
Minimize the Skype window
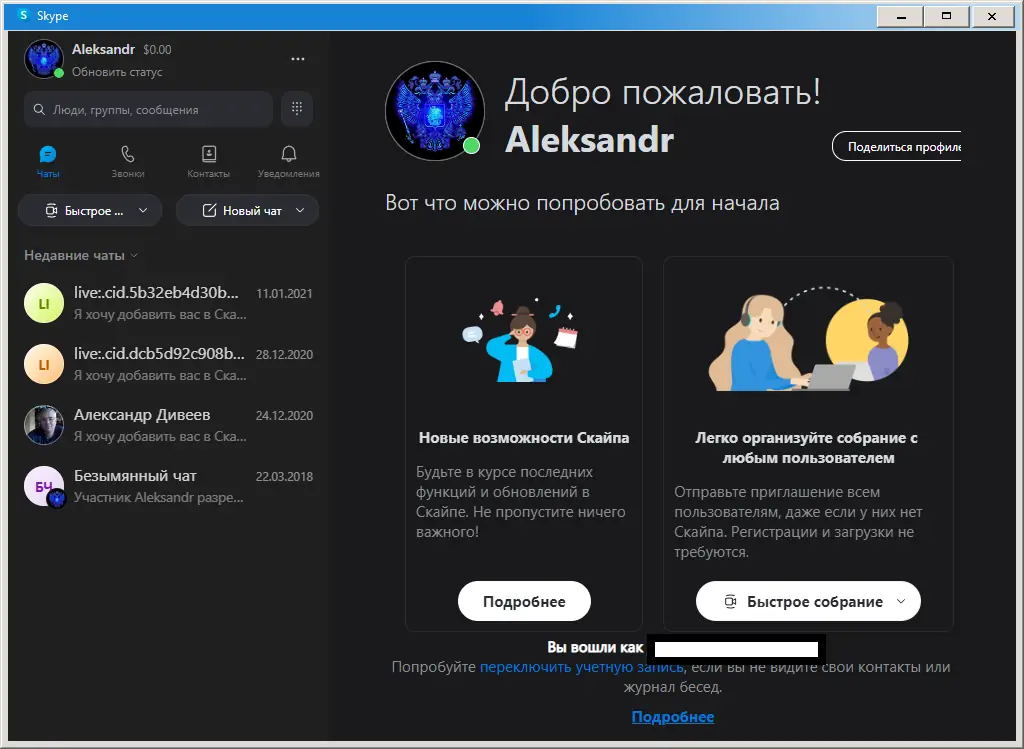click(x=901, y=16)
